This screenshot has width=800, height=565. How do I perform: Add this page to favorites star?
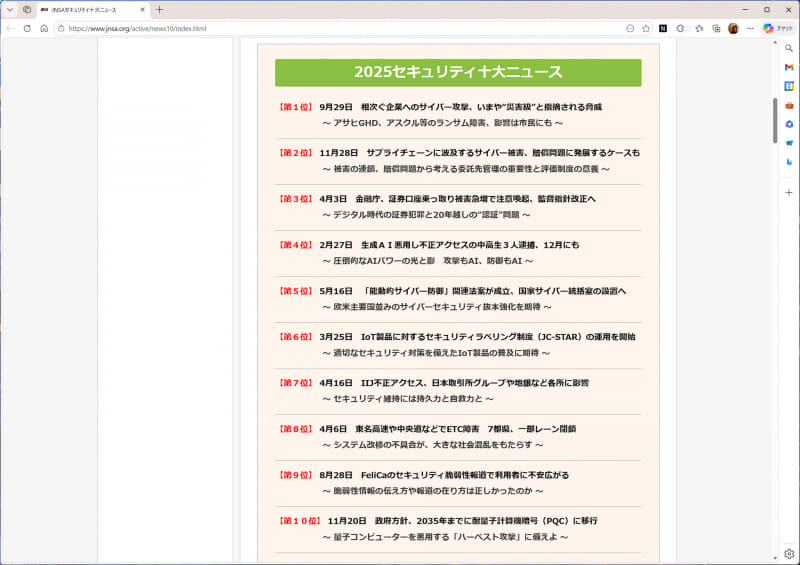tap(646, 29)
